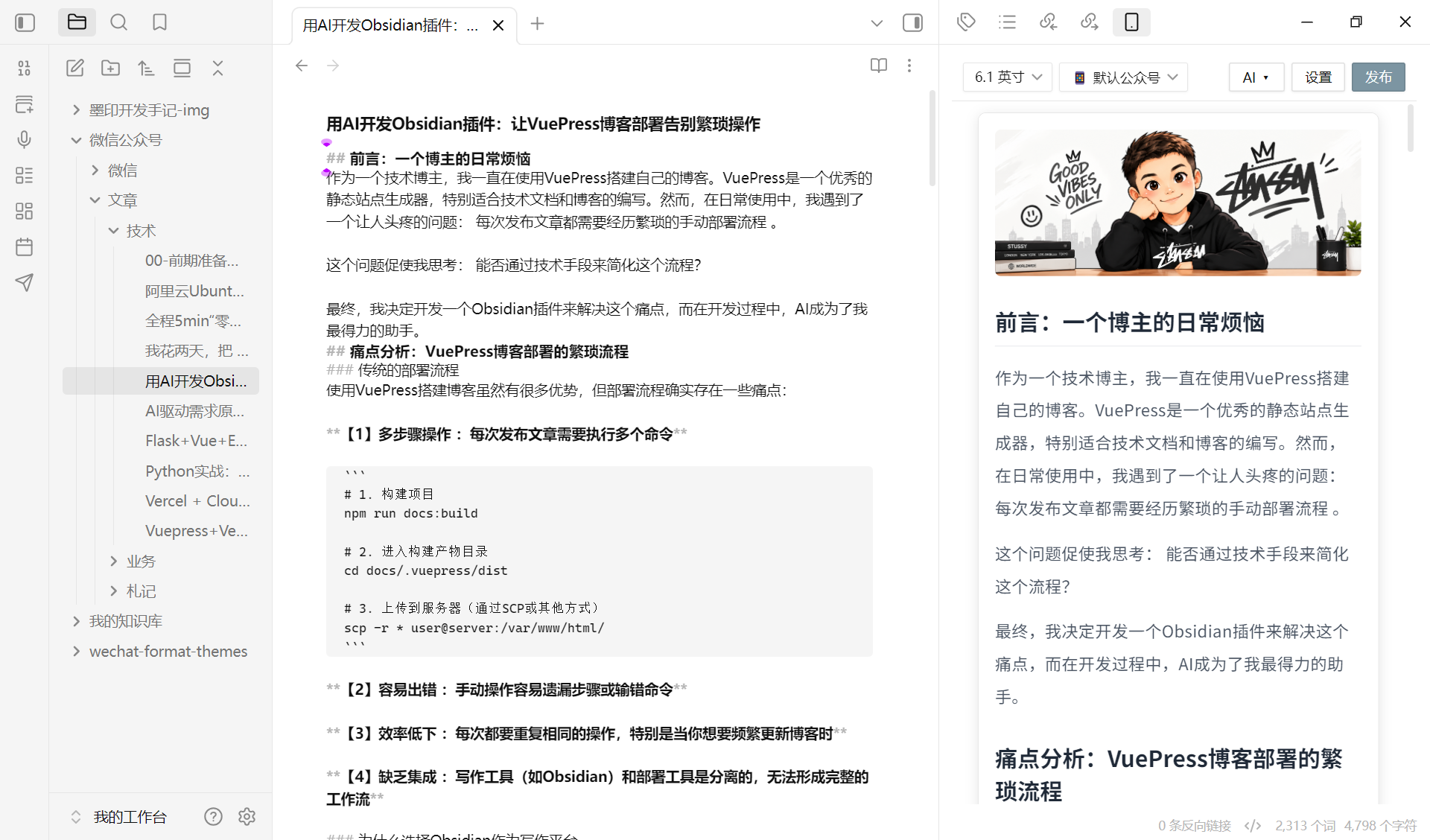The width and height of the screenshot is (1430, 840).
Task: Open the 我的工作台 vault switcher
Action: (x=119, y=817)
